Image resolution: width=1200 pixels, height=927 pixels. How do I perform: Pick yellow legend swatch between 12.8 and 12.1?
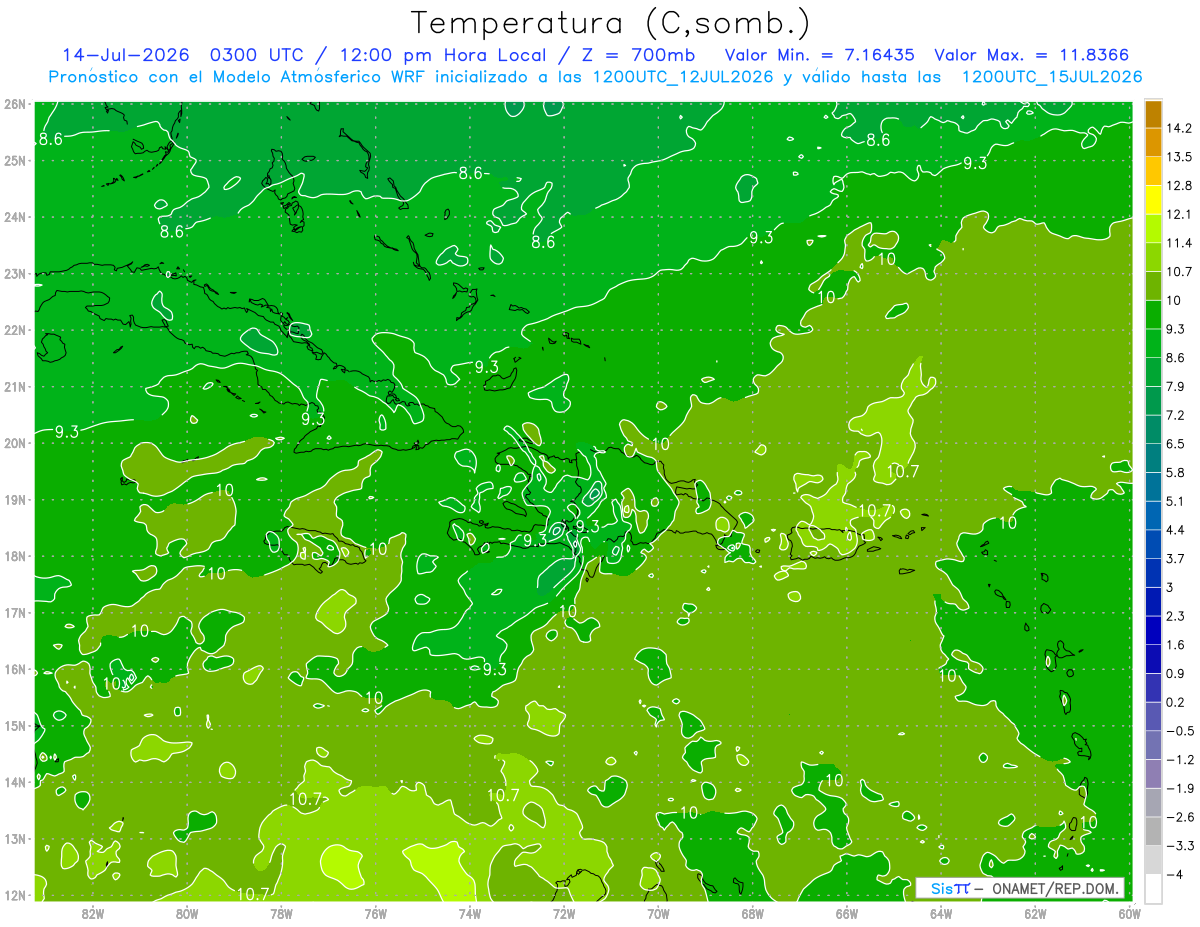click(1153, 200)
